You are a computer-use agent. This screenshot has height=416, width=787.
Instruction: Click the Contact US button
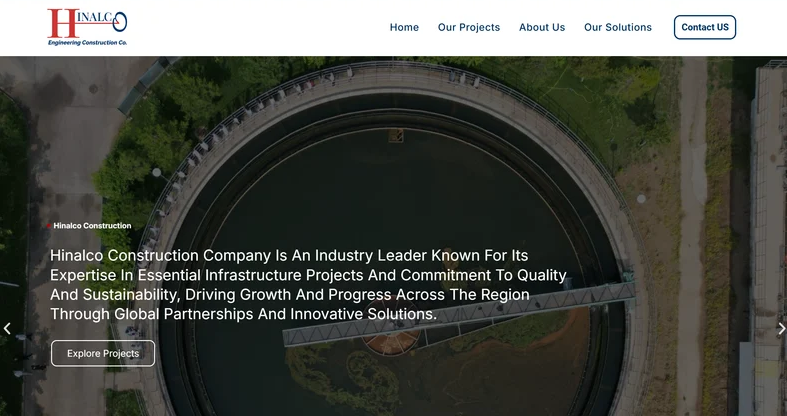click(705, 27)
